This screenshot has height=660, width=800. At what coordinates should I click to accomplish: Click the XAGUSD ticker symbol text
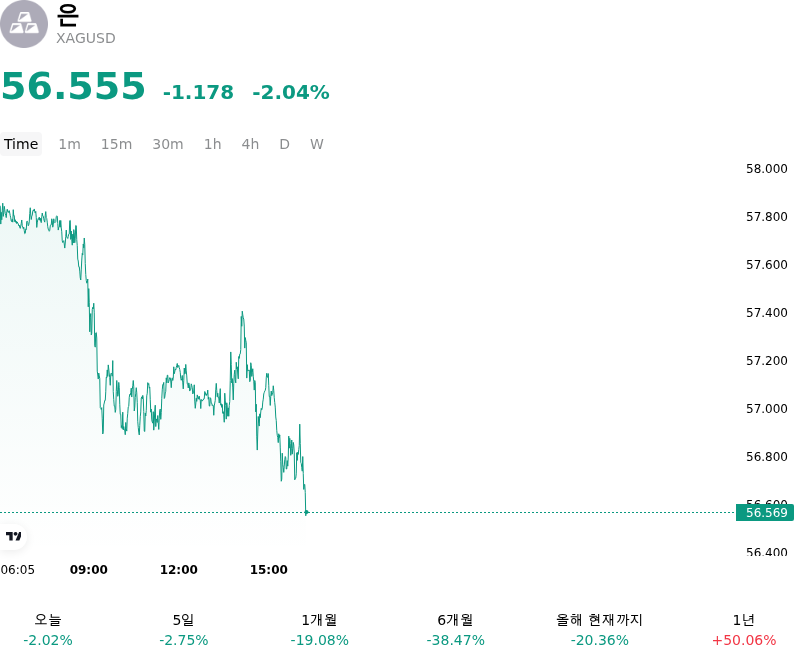[86, 38]
